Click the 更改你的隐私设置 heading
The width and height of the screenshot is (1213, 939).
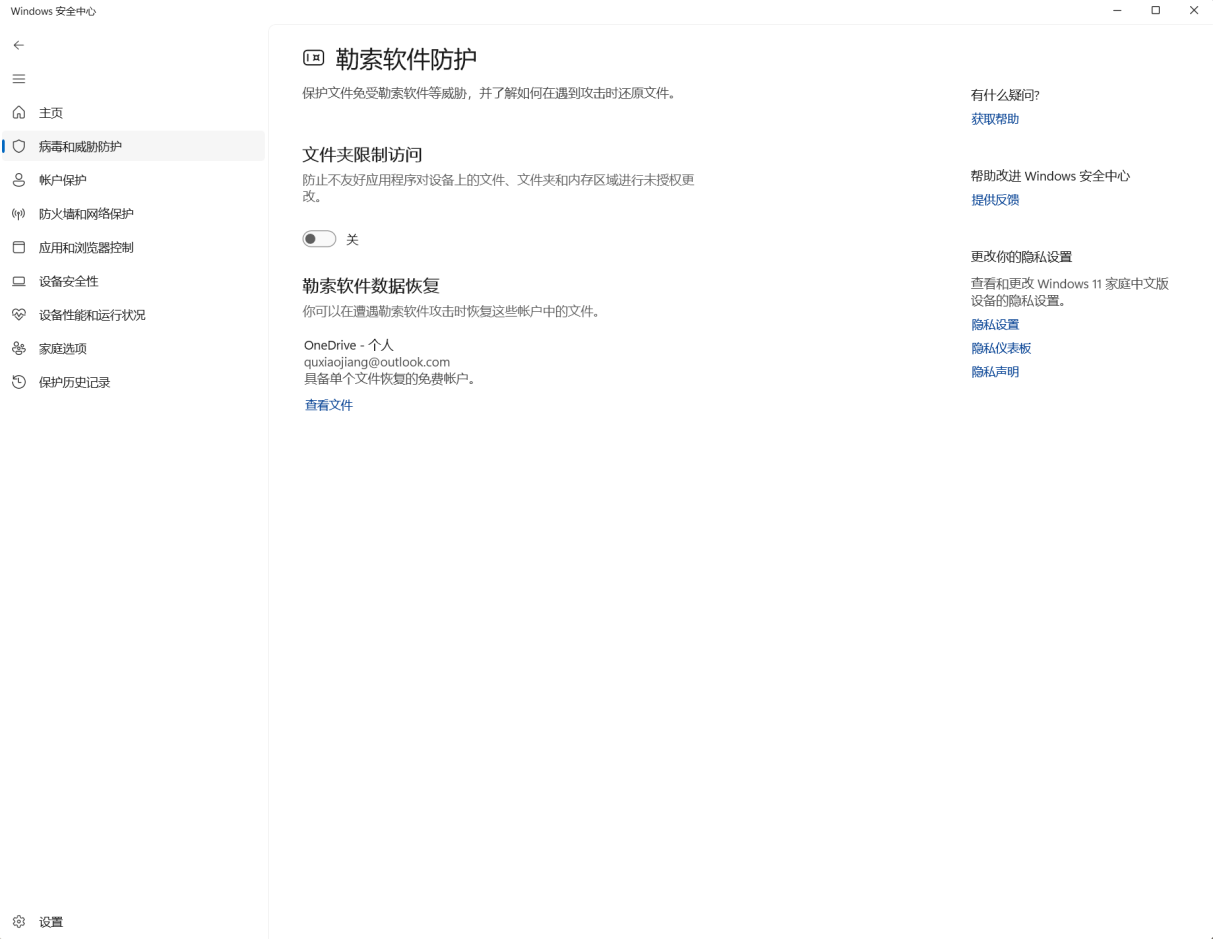pos(1021,257)
